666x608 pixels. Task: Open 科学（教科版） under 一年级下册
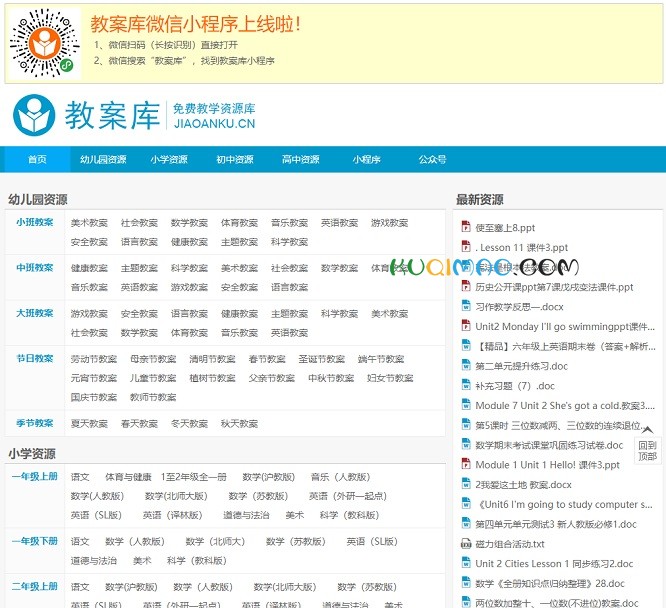[x=197, y=560]
